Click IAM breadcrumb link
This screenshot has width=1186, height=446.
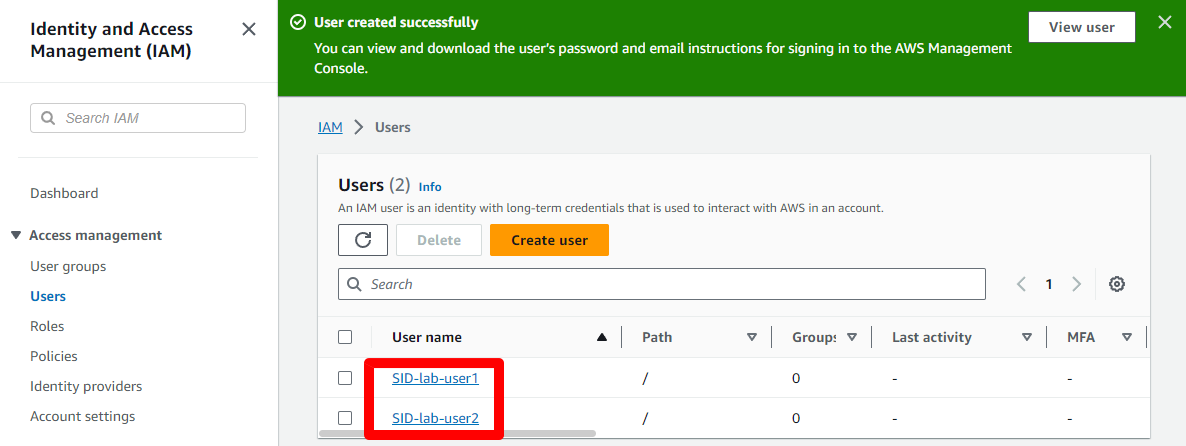tap(330, 127)
